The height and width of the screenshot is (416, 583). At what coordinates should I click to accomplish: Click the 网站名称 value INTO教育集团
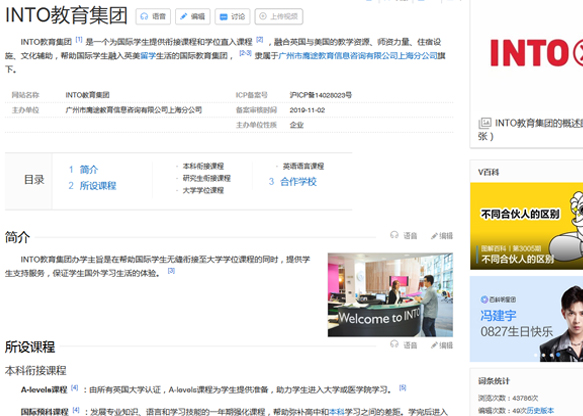pyautogui.click(x=87, y=95)
